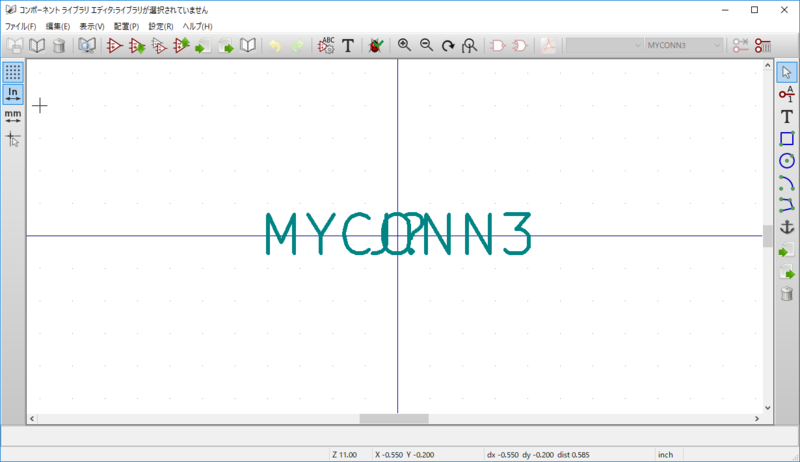Toggle the cursor shape icon
This screenshot has width=800, height=462.
coord(13,139)
